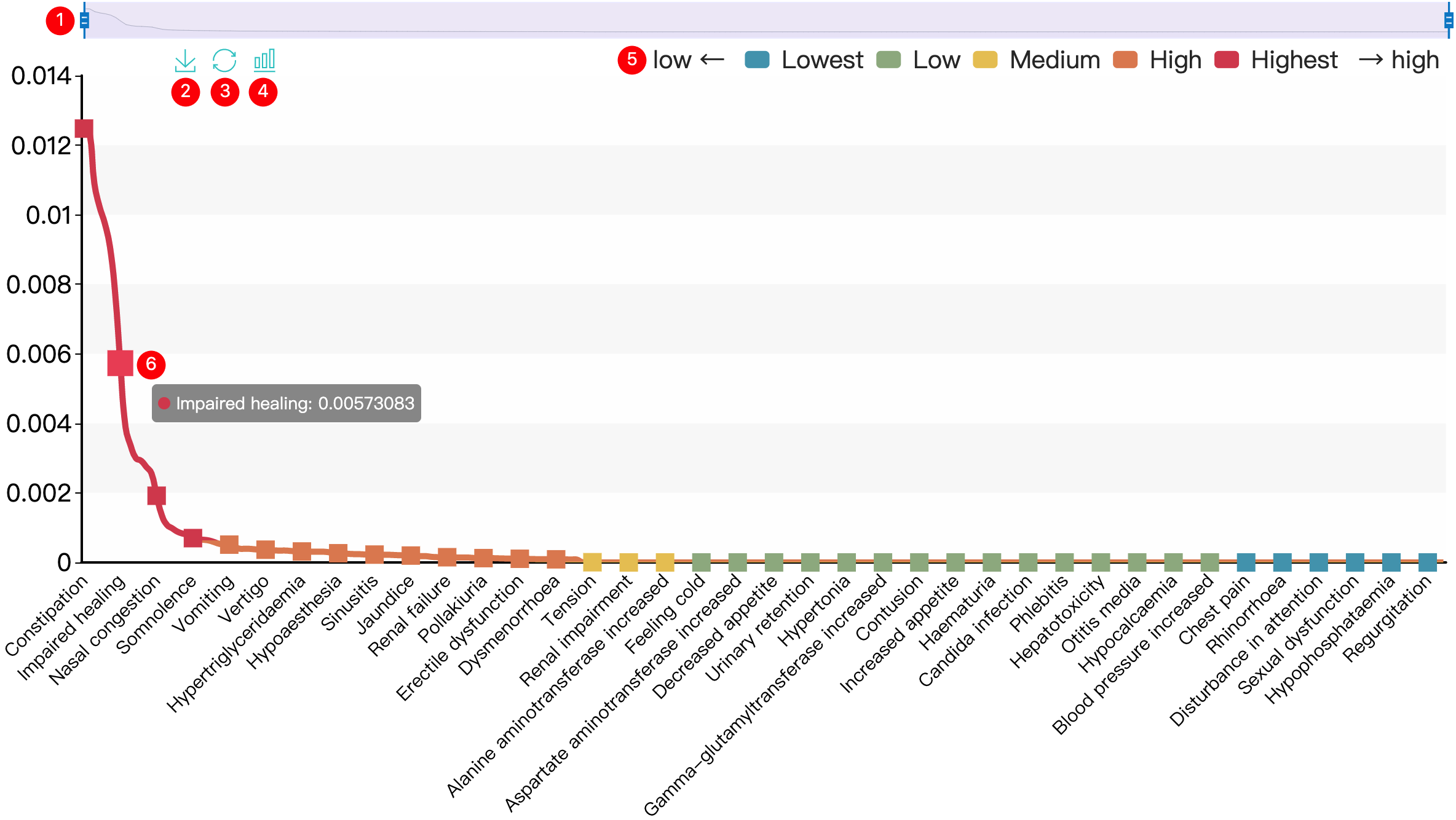Toggle the High legend category
1456x820 pixels.
(x=1125, y=60)
